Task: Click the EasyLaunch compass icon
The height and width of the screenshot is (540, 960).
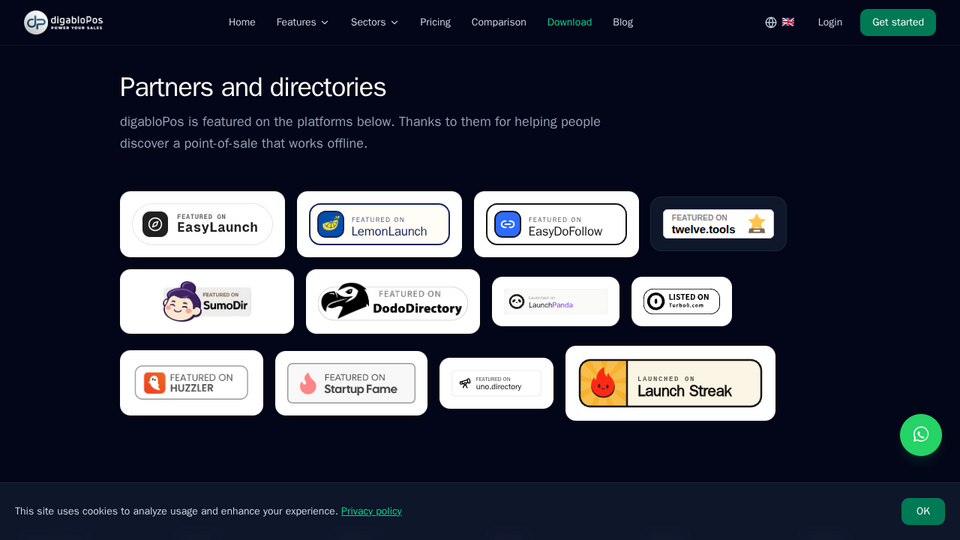Action: (155, 224)
